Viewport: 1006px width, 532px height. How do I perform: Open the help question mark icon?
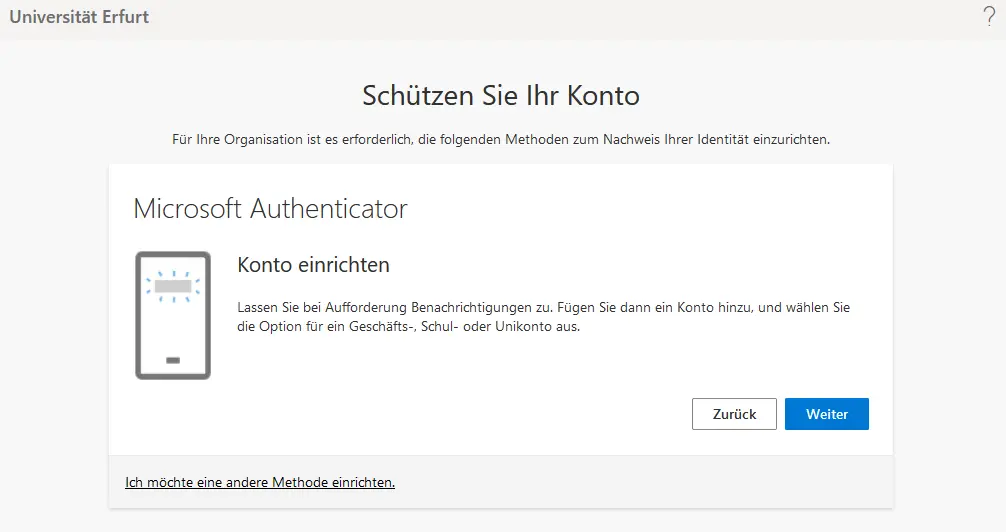(989, 16)
